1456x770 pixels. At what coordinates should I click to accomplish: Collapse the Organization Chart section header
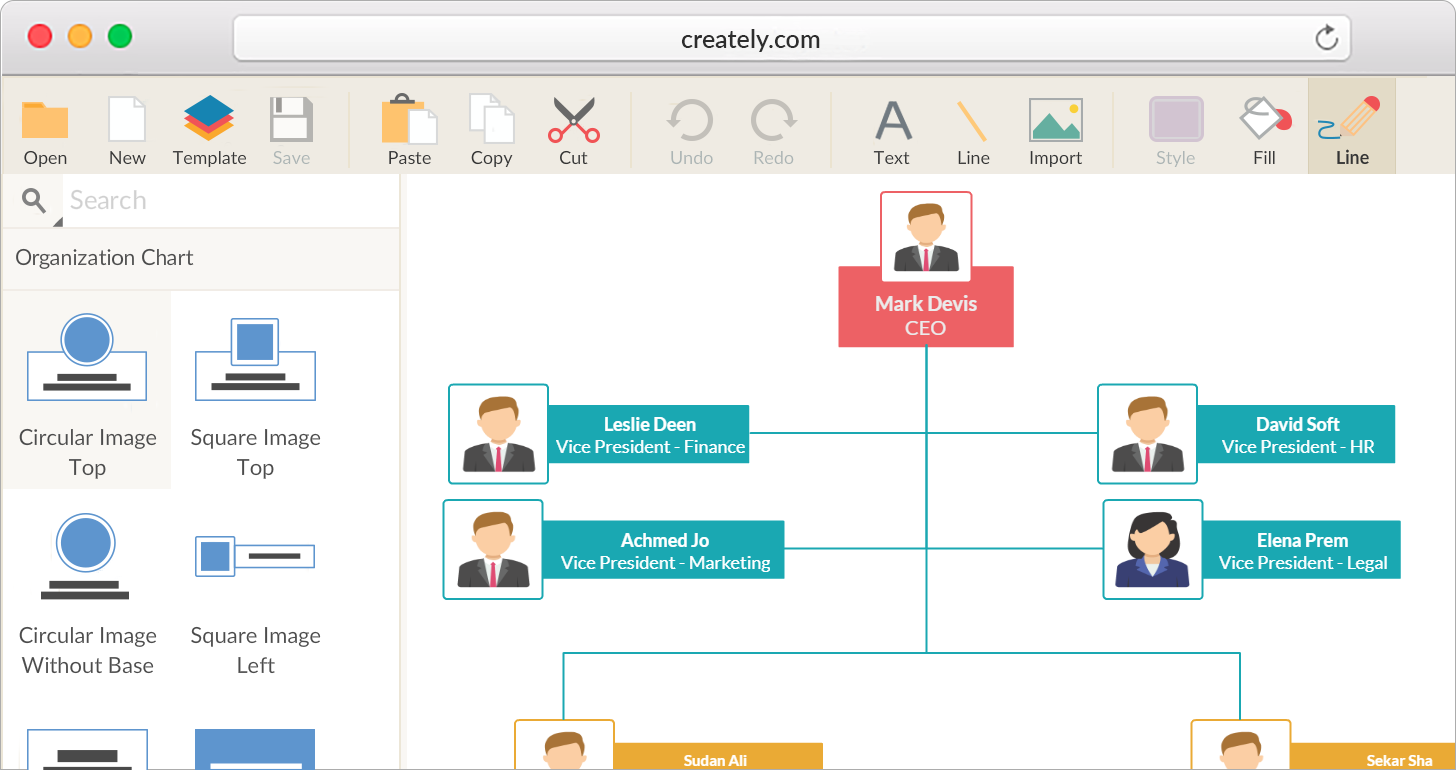pyautogui.click(x=200, y=258)
